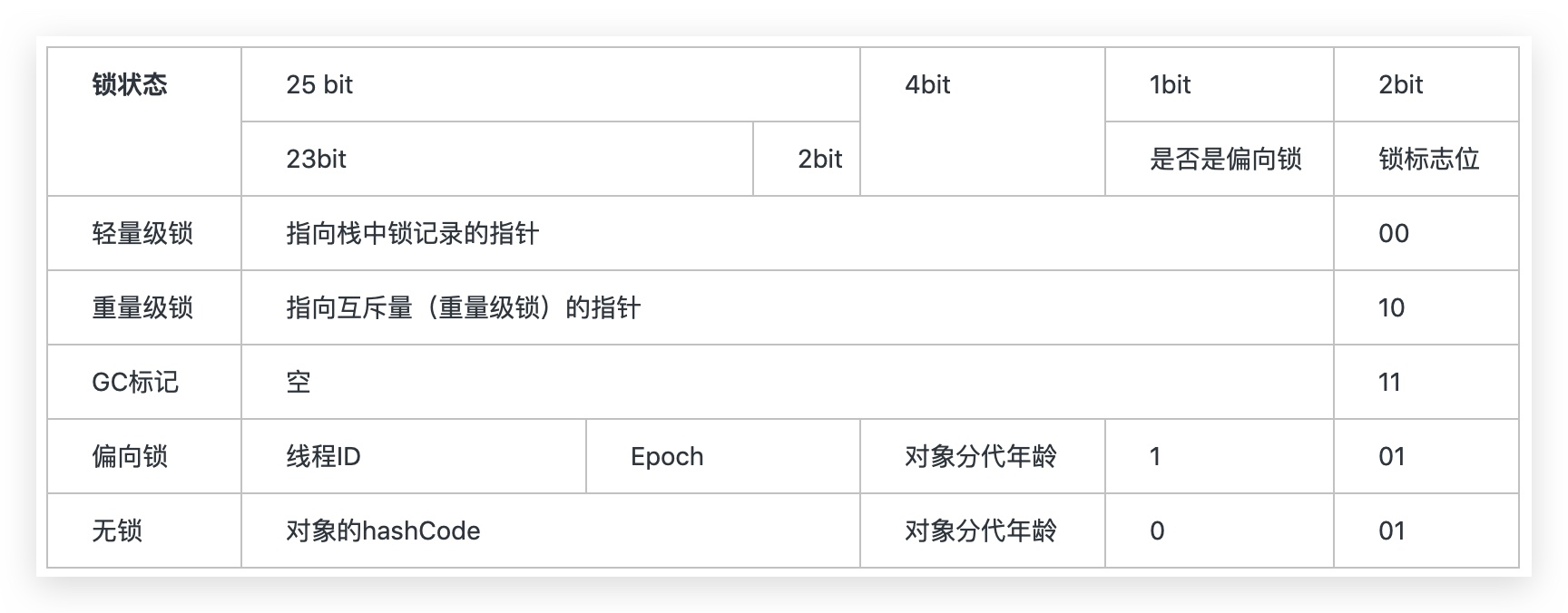Click the 锁标志位 header cell
The height and width of the screenshot is (613, 1568).
(1428, 160)
